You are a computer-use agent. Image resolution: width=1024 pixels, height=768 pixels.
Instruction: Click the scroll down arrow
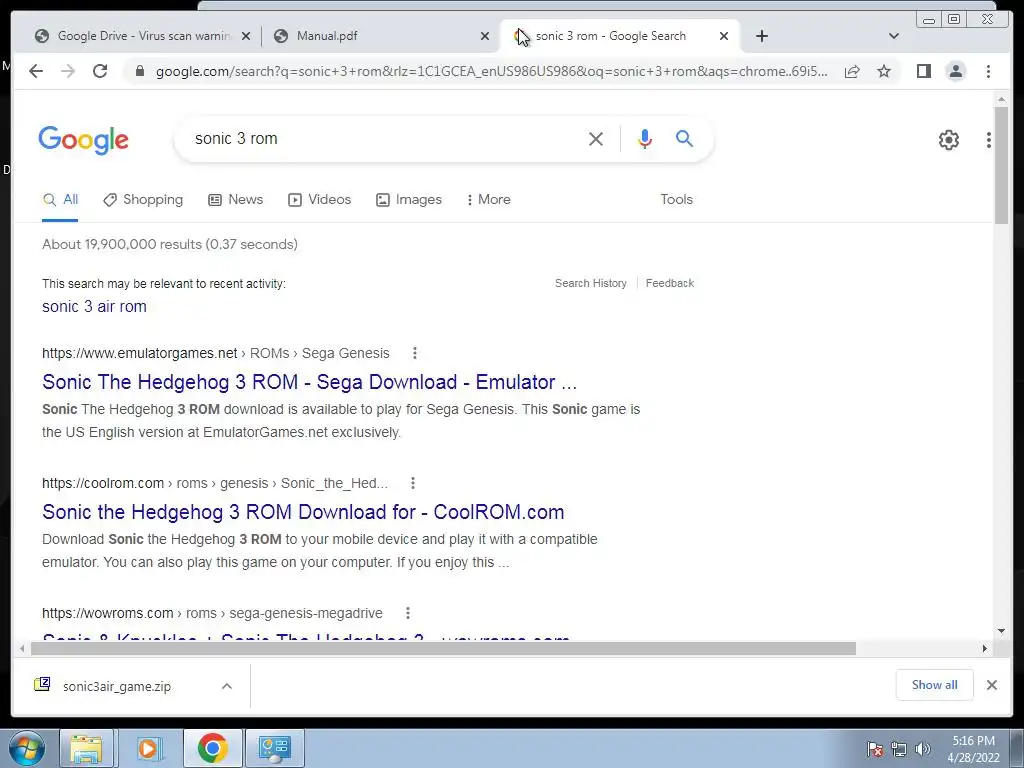[x=1001, y=631]
